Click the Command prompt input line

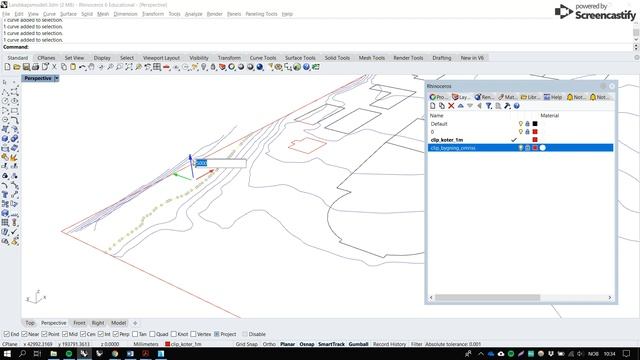click(x=318, y=47)
